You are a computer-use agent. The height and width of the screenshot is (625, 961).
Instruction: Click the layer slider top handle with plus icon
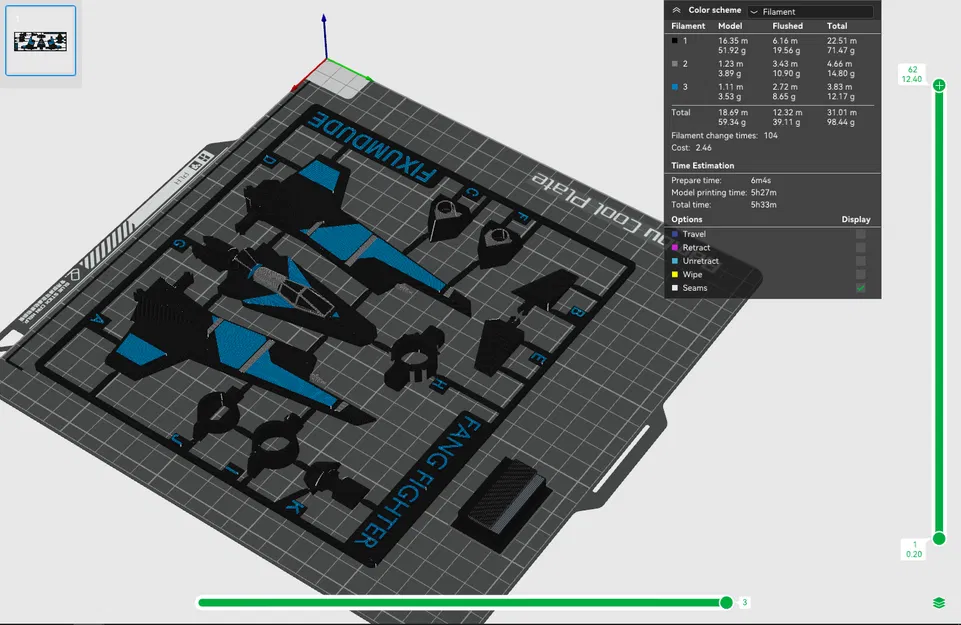coord(939,86)
